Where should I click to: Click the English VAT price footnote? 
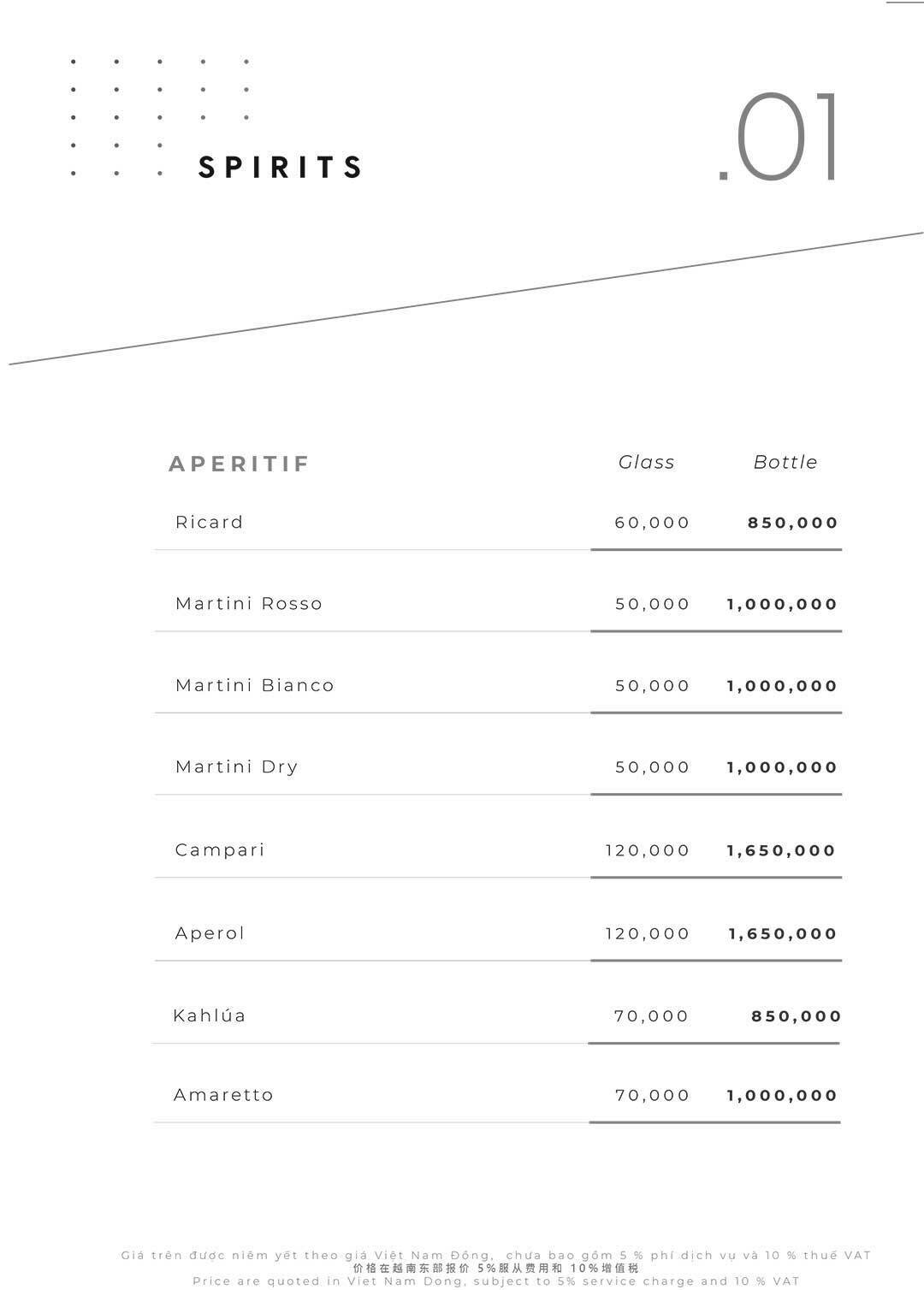[x=496, y=1281]
